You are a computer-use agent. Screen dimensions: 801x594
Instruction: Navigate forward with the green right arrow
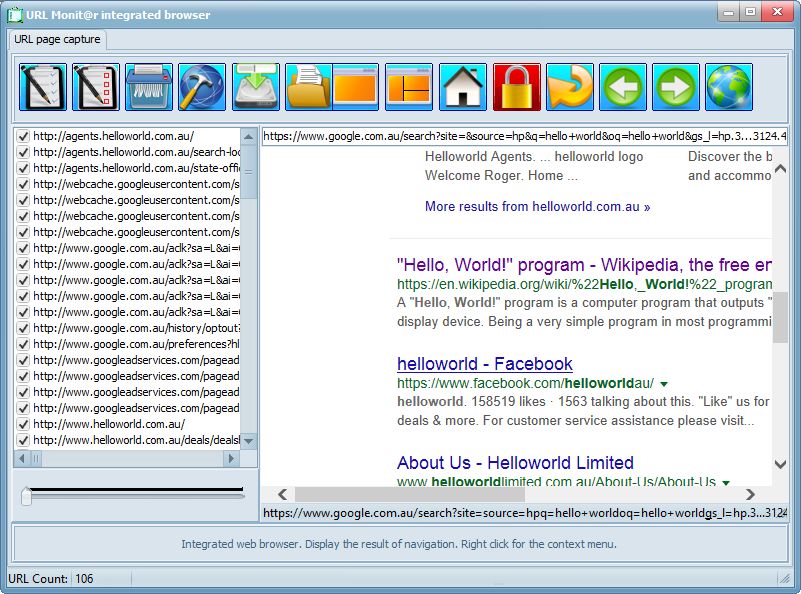click(x=676, y=87)
